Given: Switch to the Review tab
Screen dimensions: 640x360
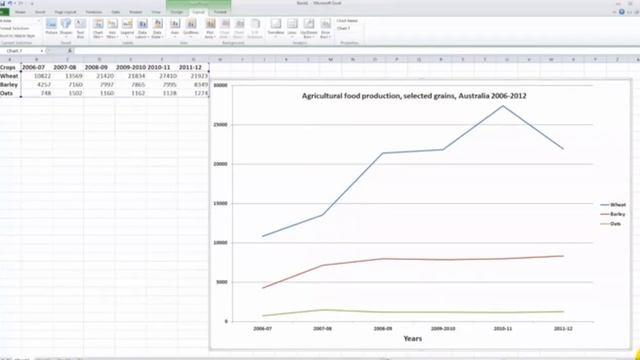Looking at the screenshot, I should [136, 12].
